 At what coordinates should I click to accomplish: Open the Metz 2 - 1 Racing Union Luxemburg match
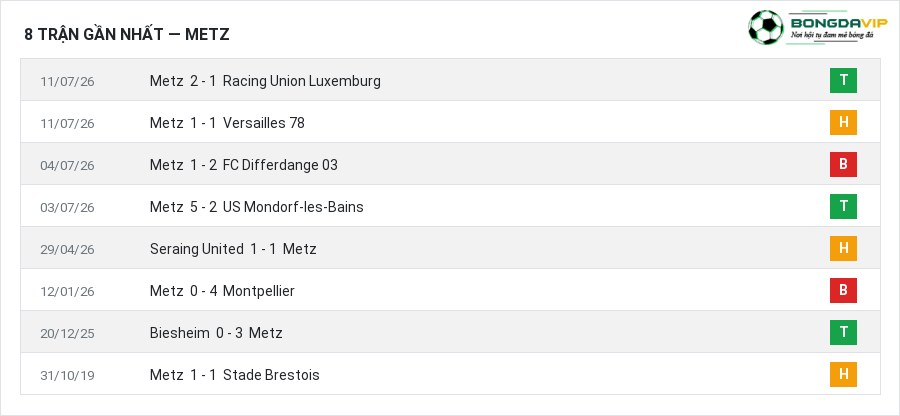pos(265,81)
